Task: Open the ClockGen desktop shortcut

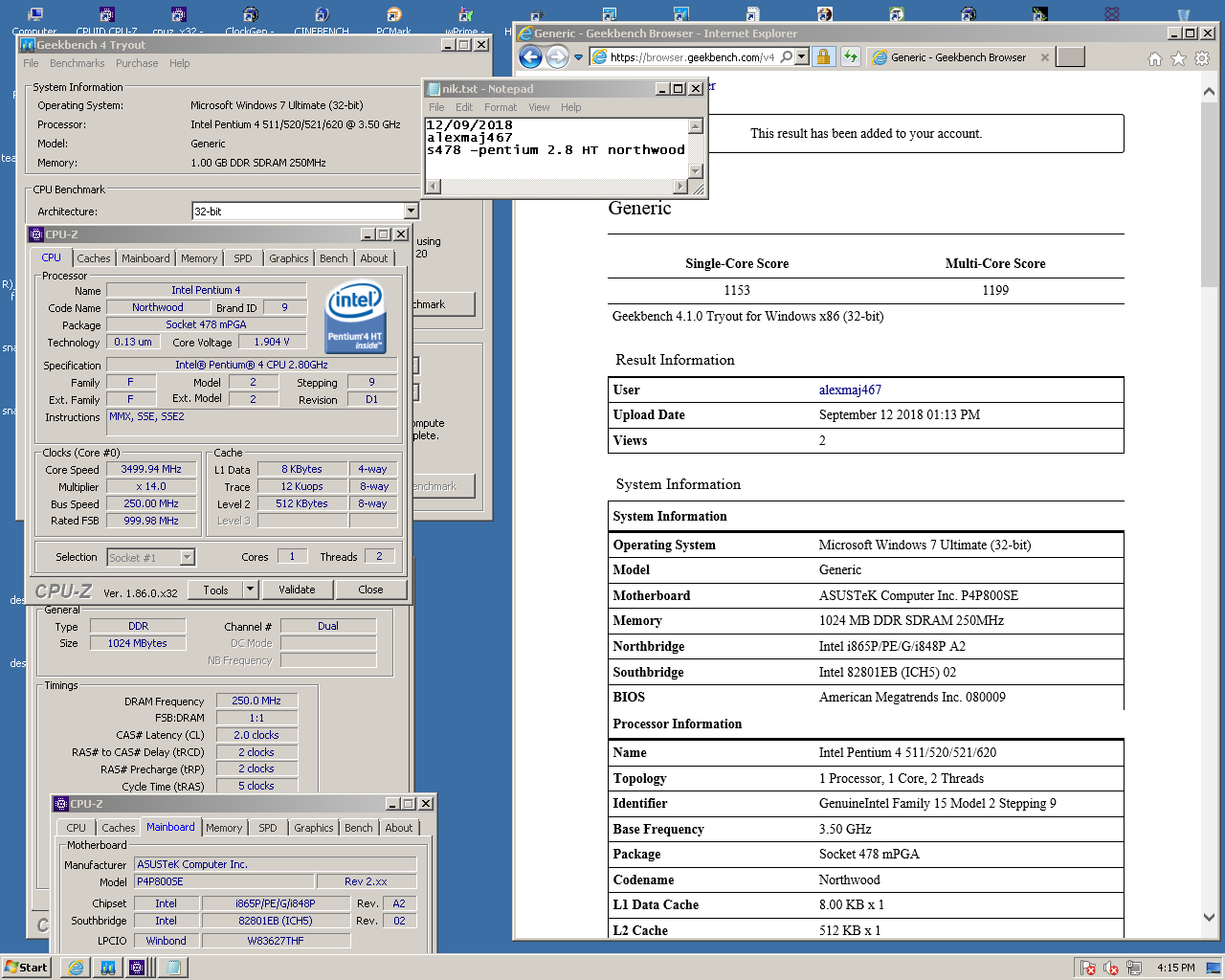Action: tap(250, 21)
